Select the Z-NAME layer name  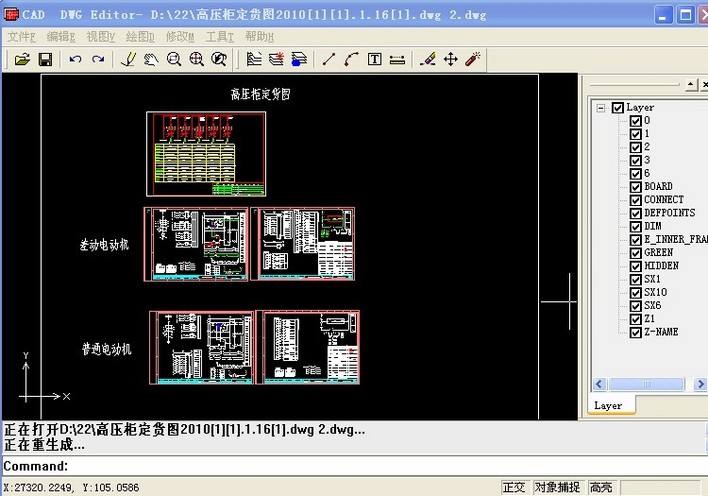[661, 332]
